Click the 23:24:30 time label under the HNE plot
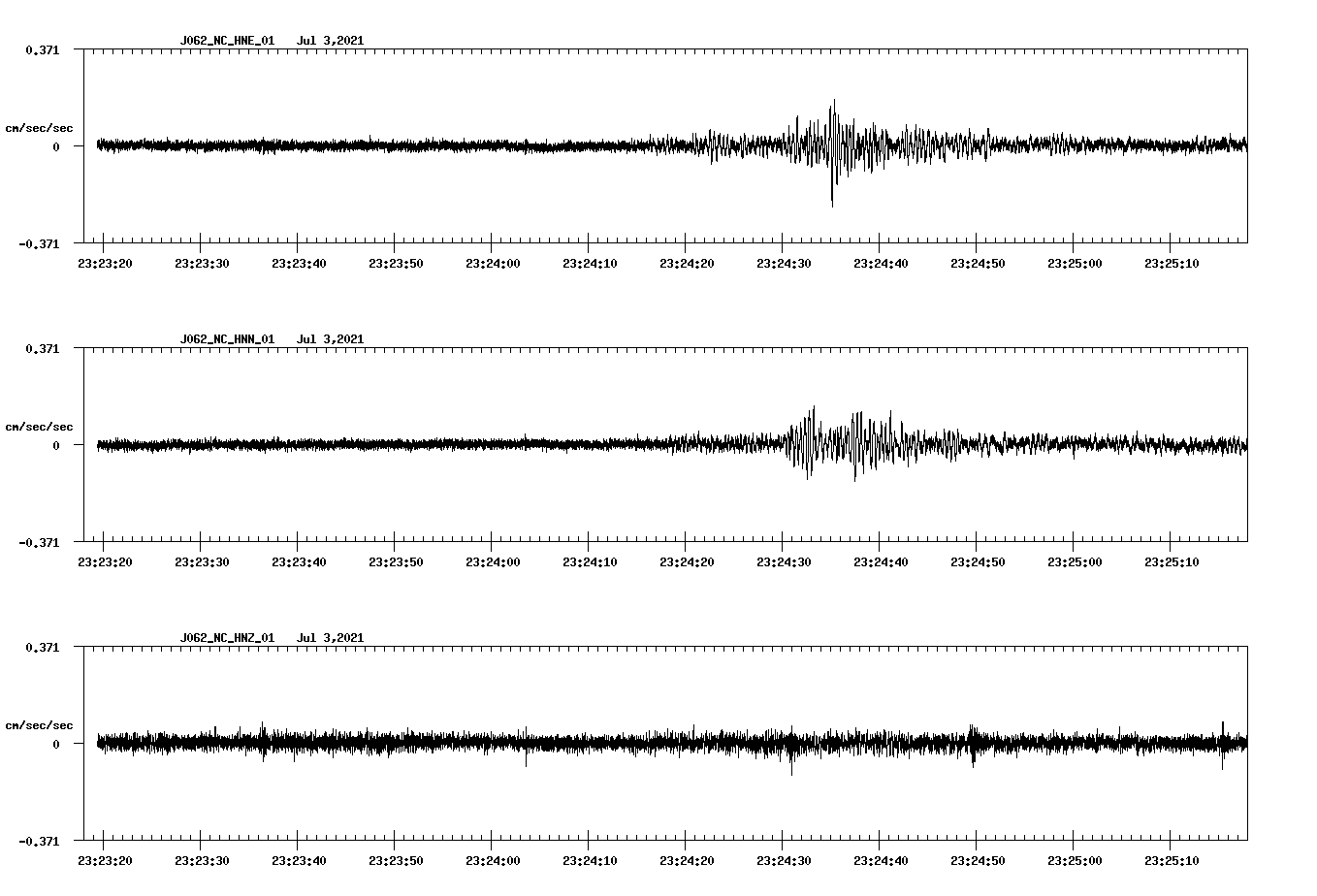This screenshot has width=1317, height=896. click(784, 264)
